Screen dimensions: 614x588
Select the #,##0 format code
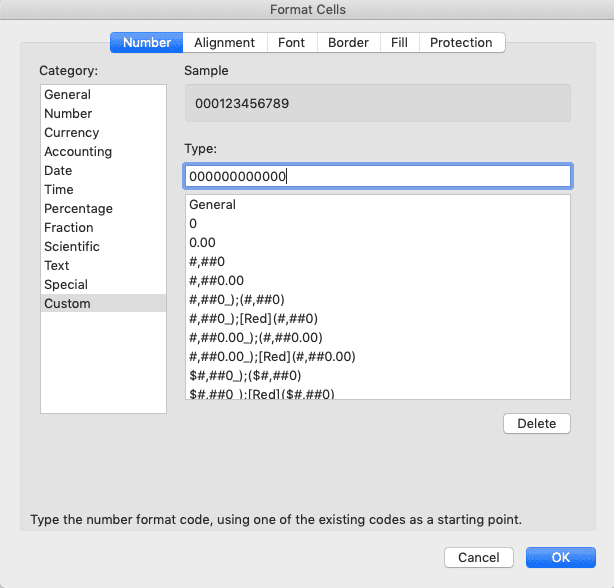[378, 262]
